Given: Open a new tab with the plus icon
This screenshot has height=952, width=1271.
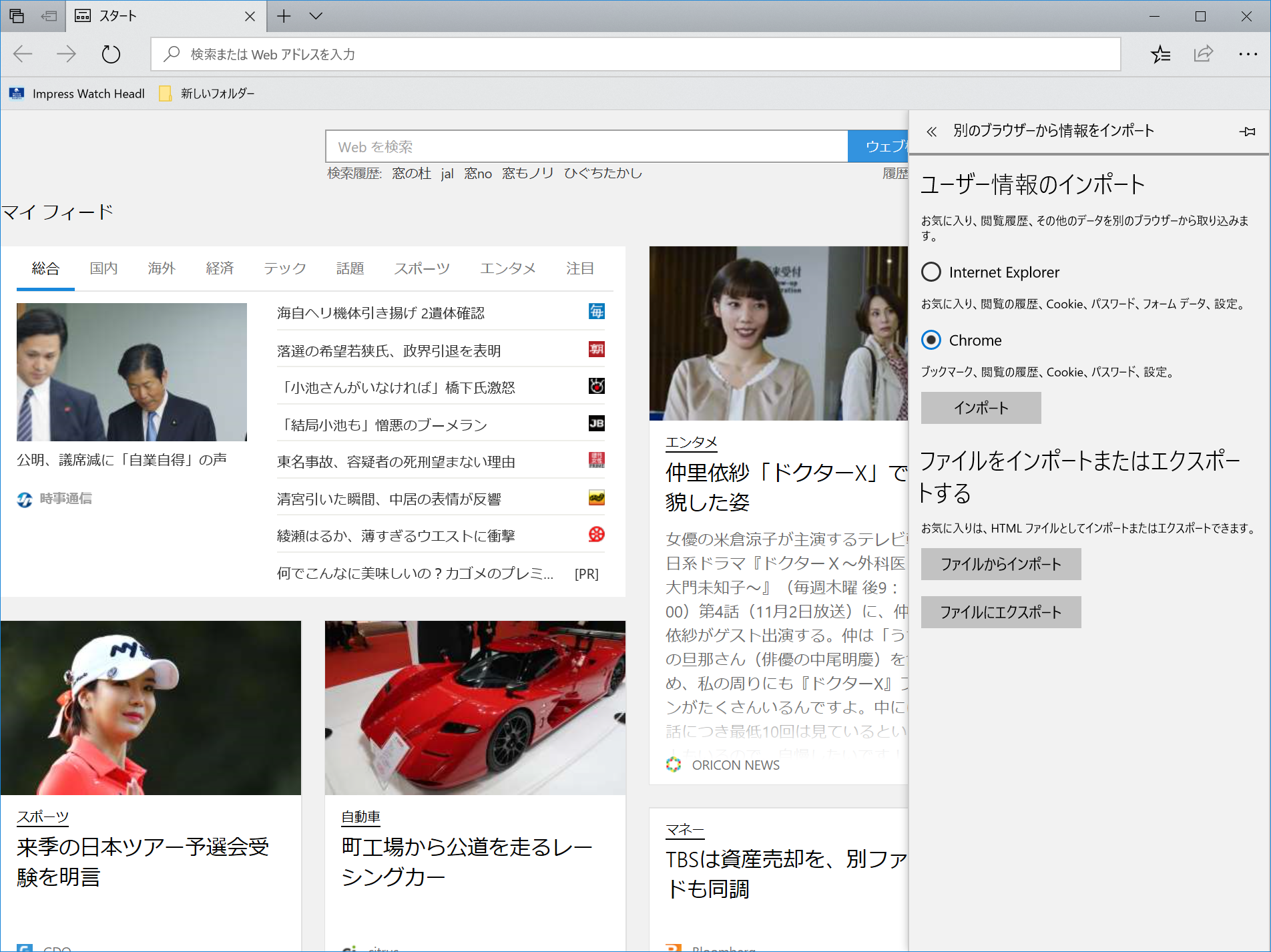Looking at the screenshot, I should pos(284,16).
